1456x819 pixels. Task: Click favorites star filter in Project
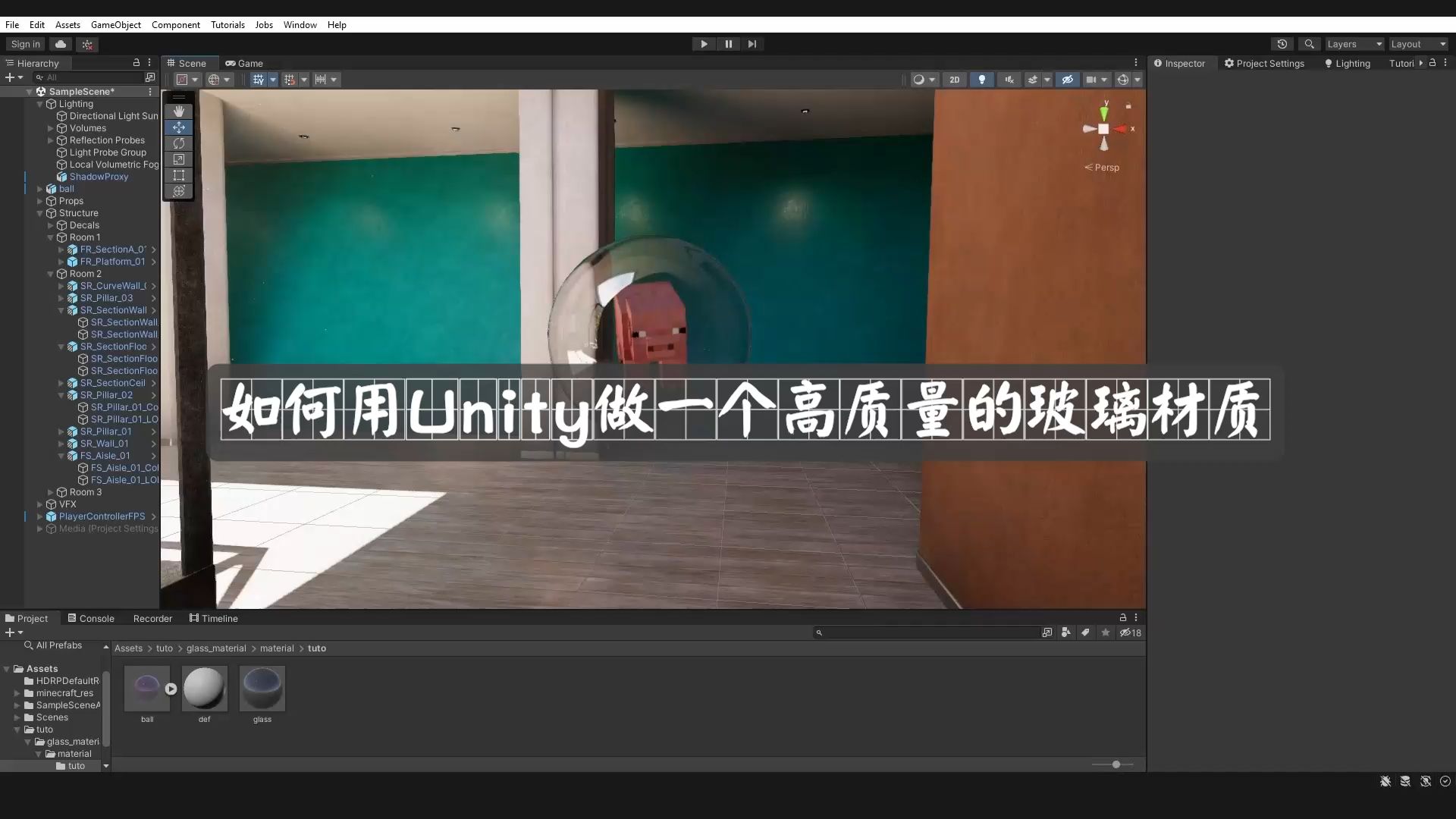(1106, 632)
